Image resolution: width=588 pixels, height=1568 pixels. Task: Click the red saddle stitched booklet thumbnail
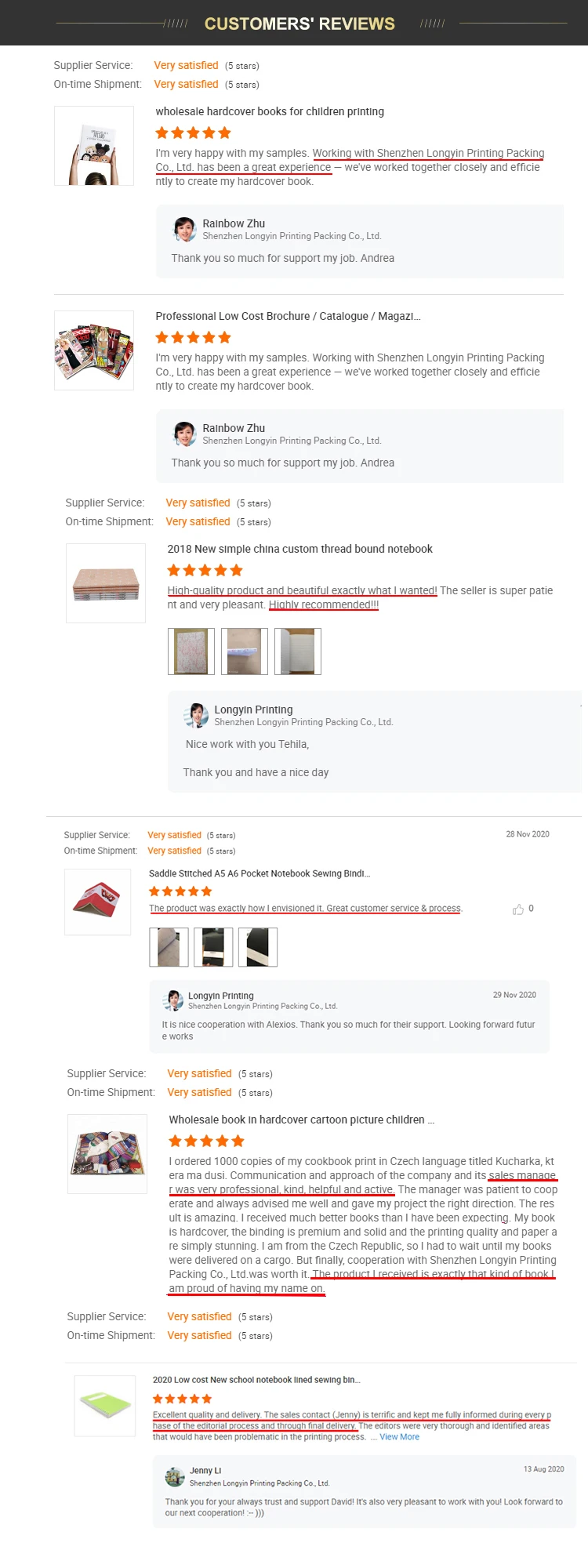tap(97, 902)
